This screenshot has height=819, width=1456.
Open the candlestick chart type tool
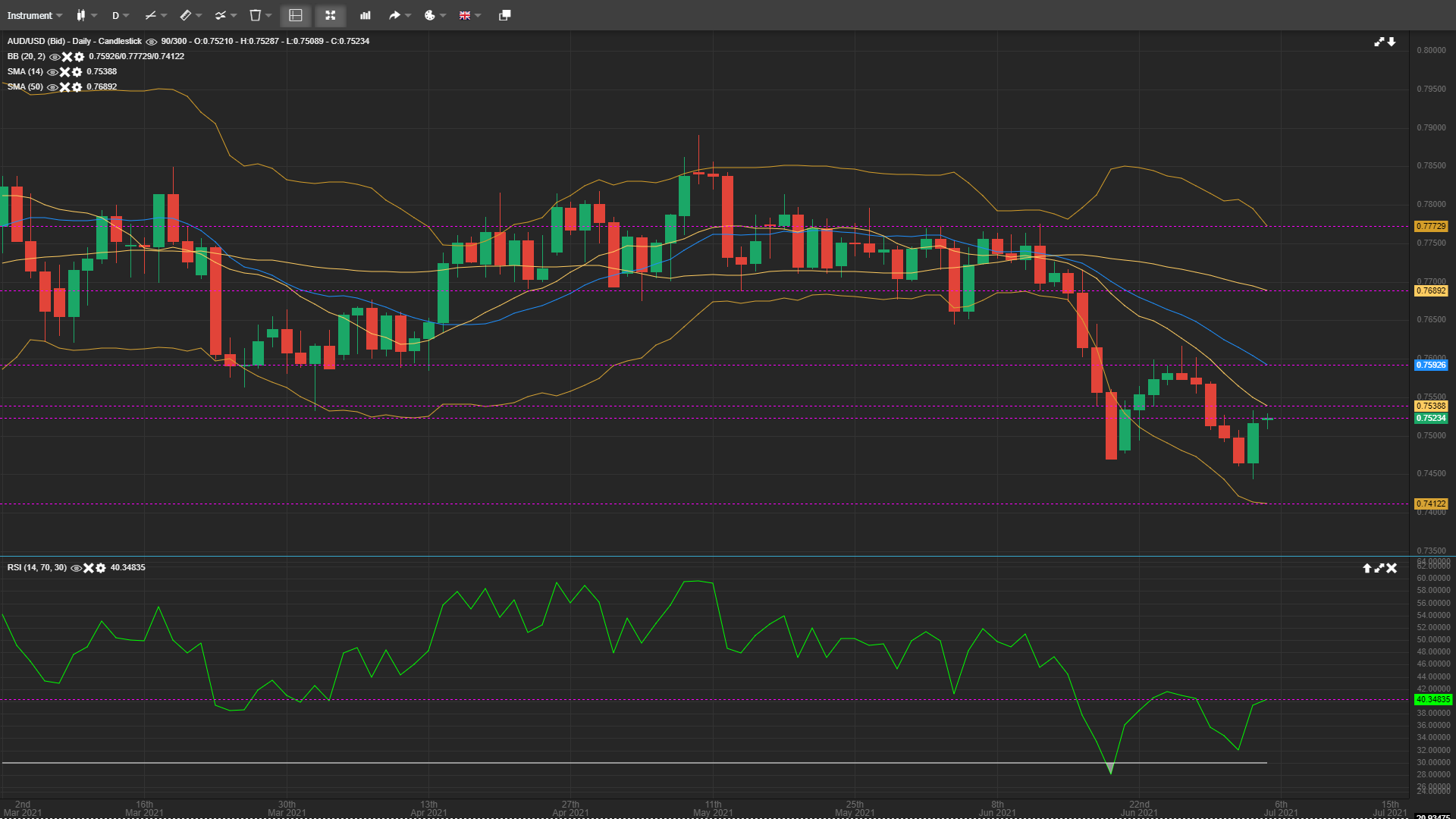point(80,15)
